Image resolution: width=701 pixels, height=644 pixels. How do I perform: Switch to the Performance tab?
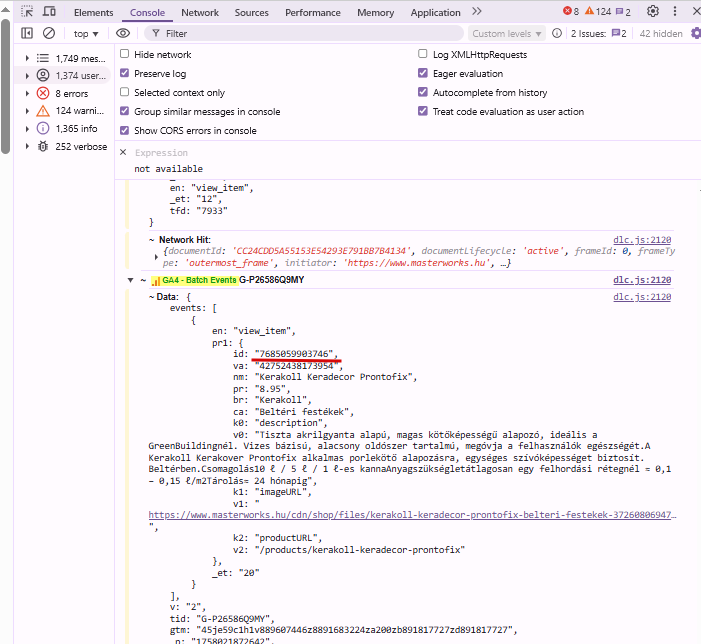click(x=312, y=13)
